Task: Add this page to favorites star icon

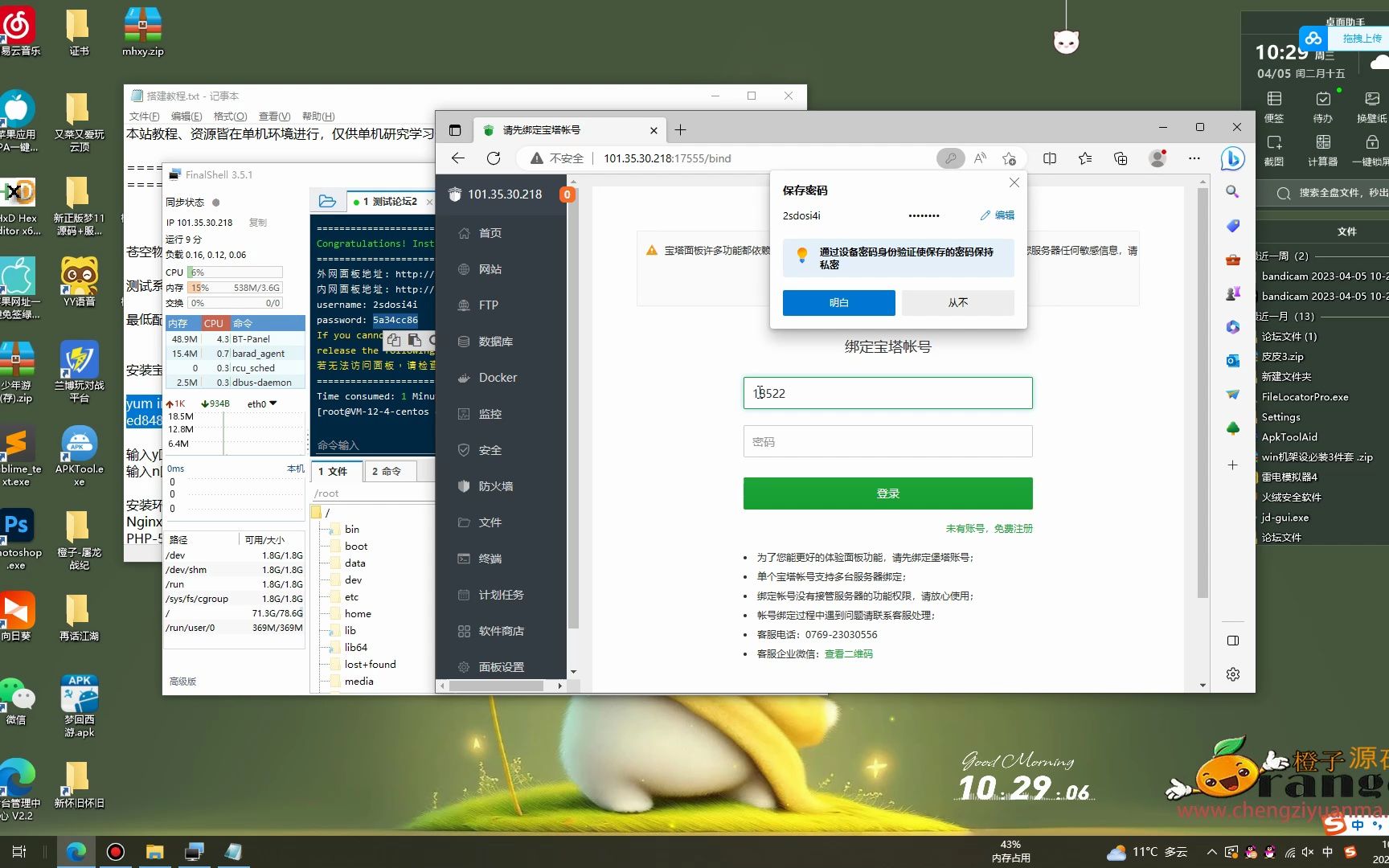Action: click(x=1010, y=158)
